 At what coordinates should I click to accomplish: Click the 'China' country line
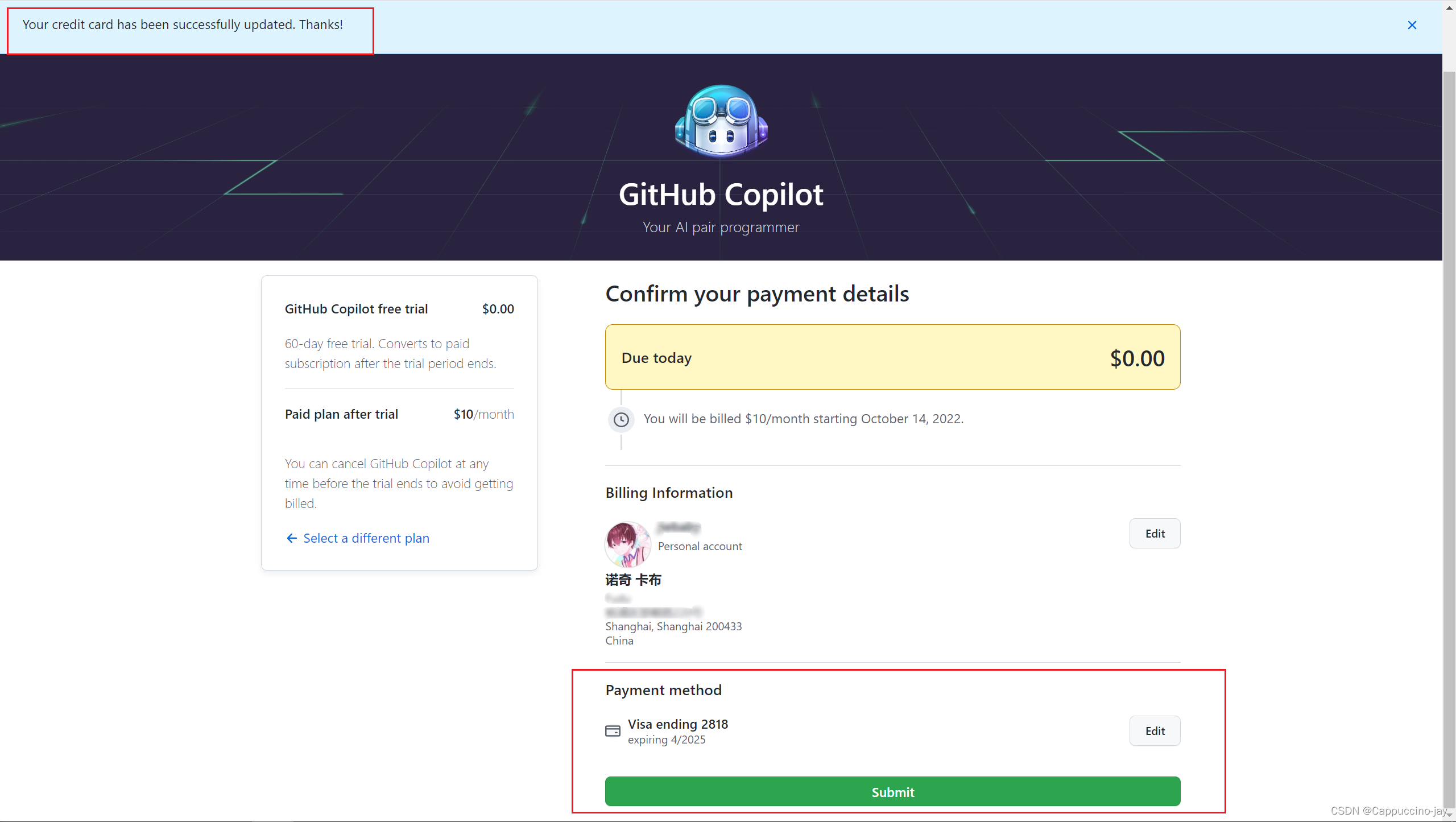coord(619,641)
